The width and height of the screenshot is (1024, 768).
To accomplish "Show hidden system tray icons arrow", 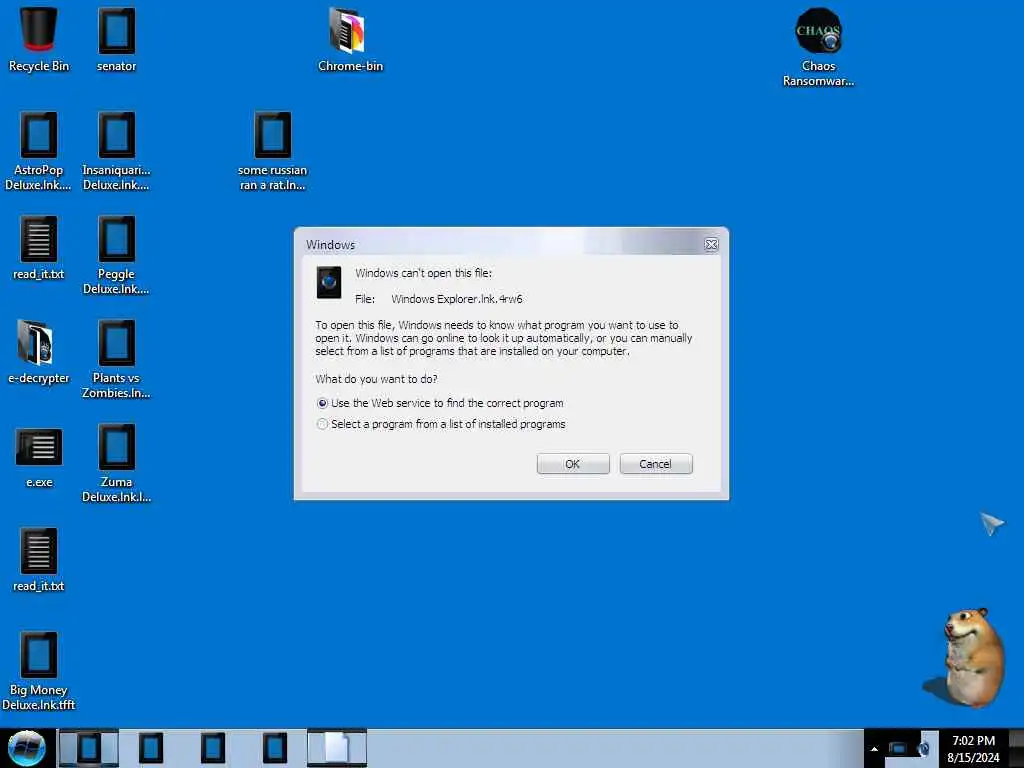I will point(874,749).
